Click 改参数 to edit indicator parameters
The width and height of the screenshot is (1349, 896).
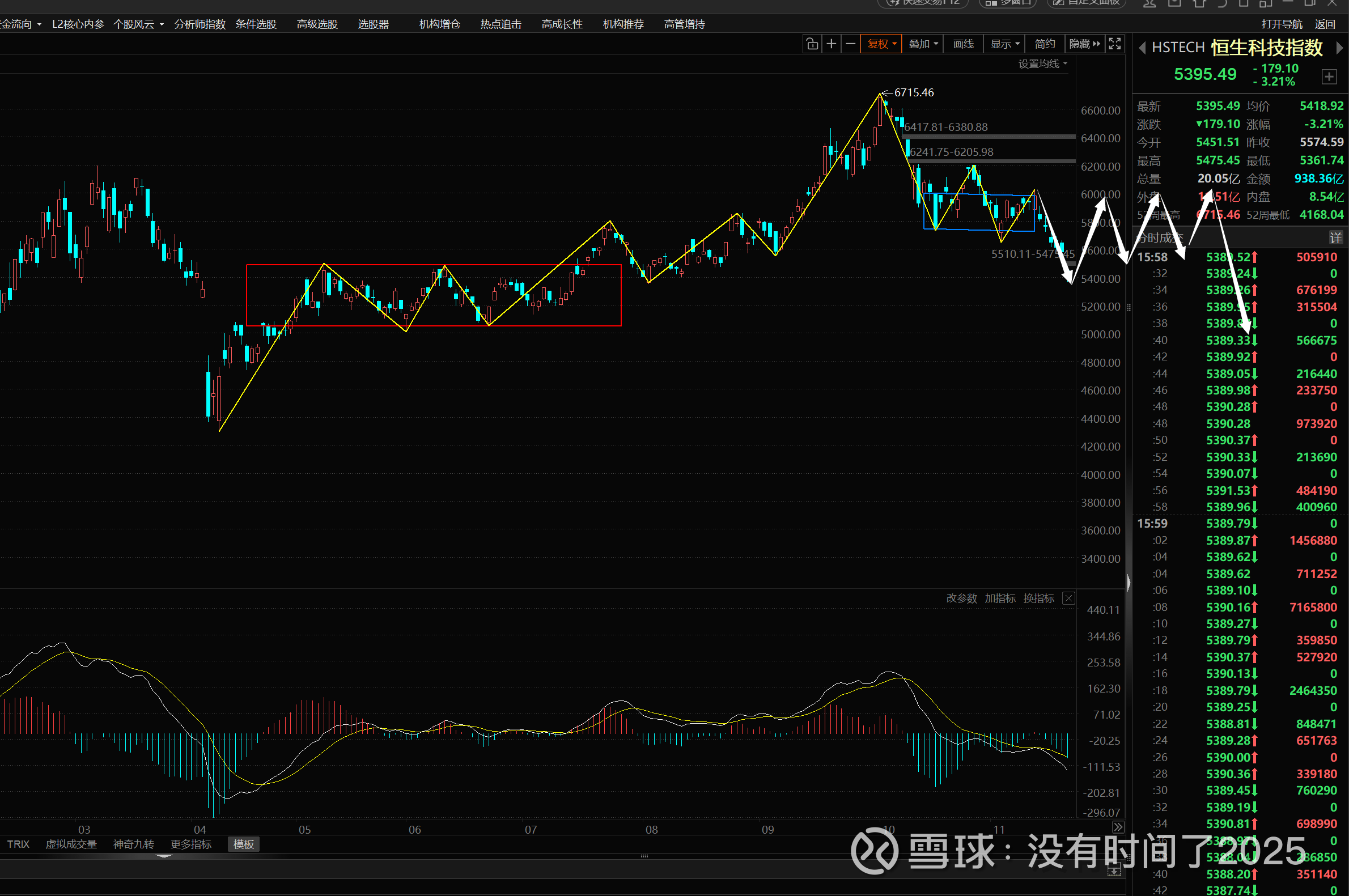(x=961, y=598)
